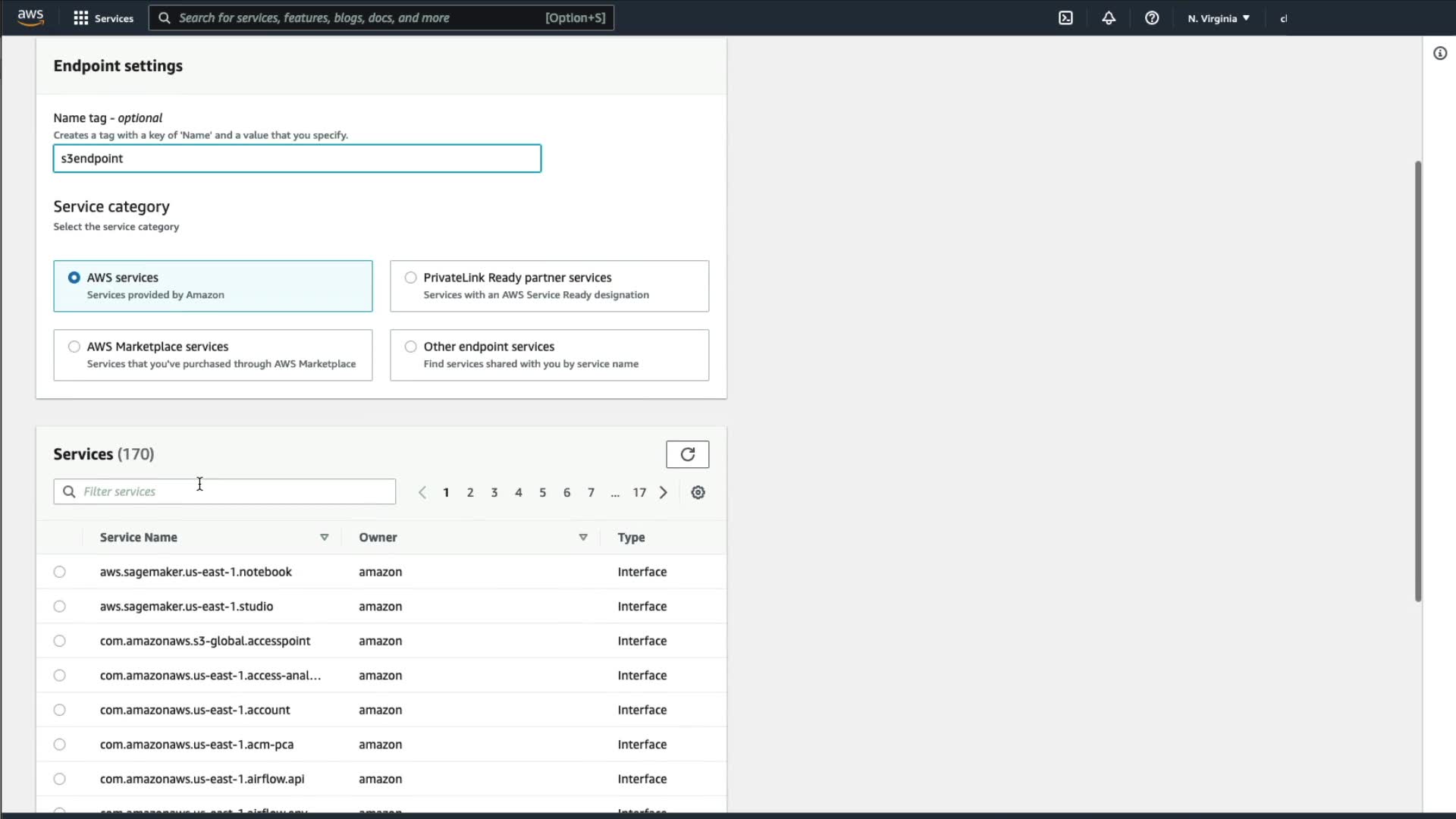Image resolution: width=1456 pixels, height=819 pixels.
Task: Click the page vertical scrollbar
Action: pyautogui.click(x=1417, y=379)
